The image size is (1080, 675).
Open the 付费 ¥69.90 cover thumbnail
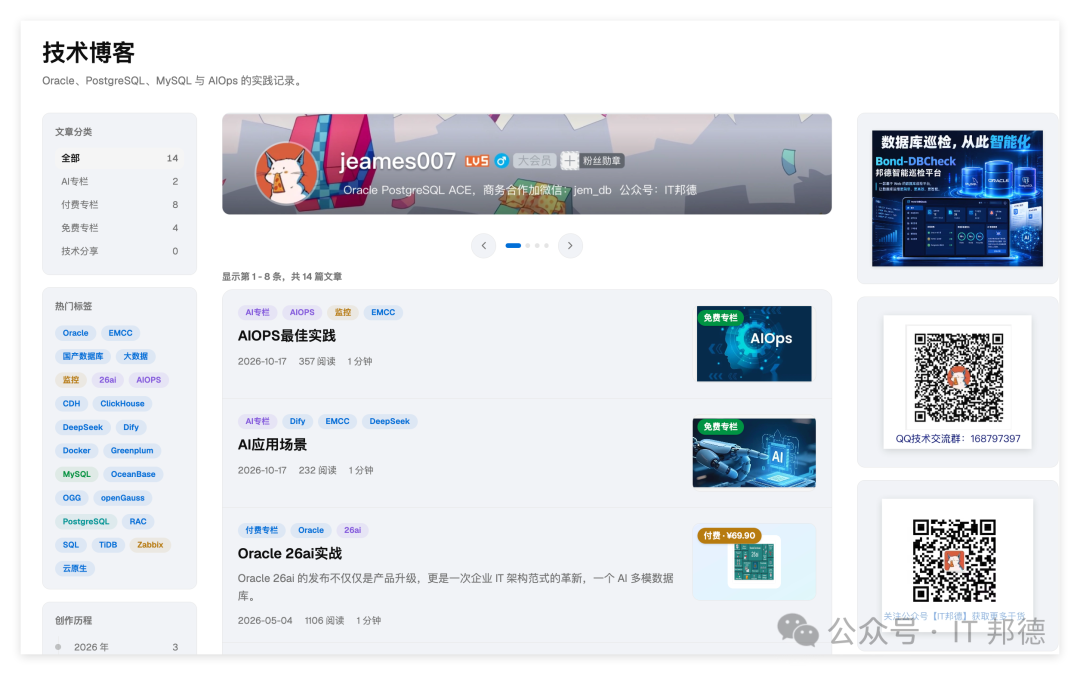754,561
